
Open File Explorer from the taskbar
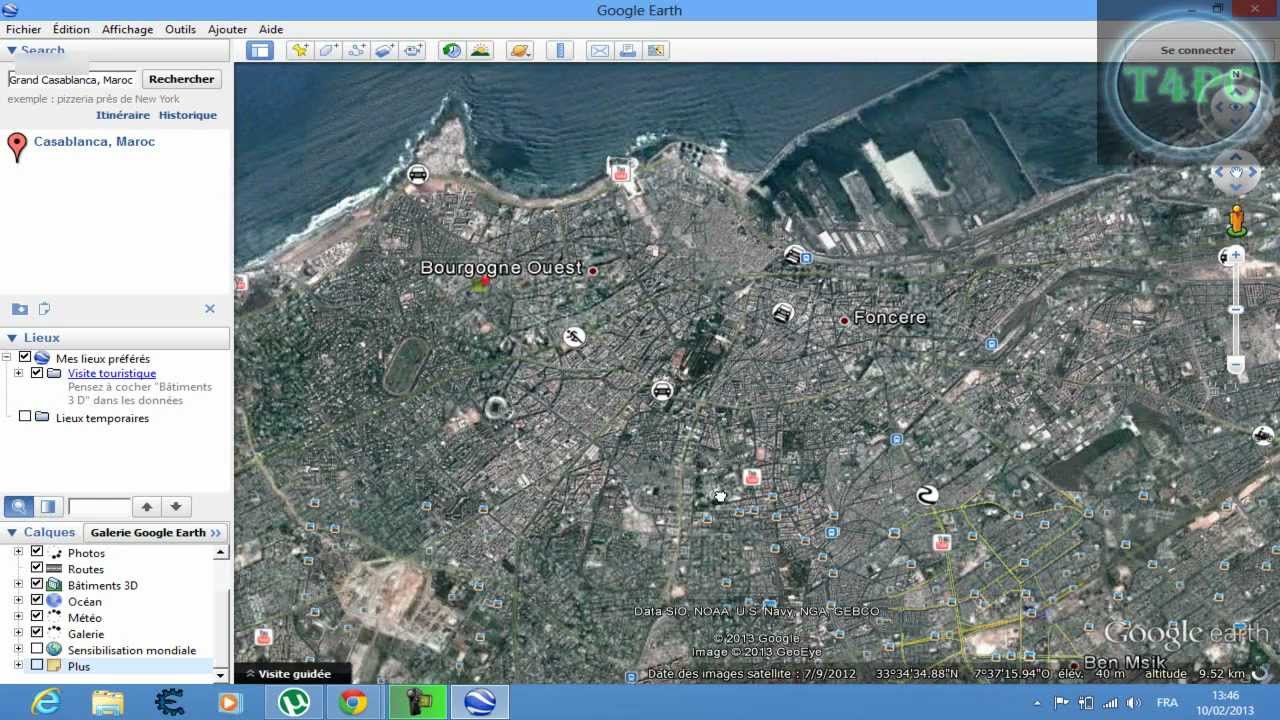108,702
